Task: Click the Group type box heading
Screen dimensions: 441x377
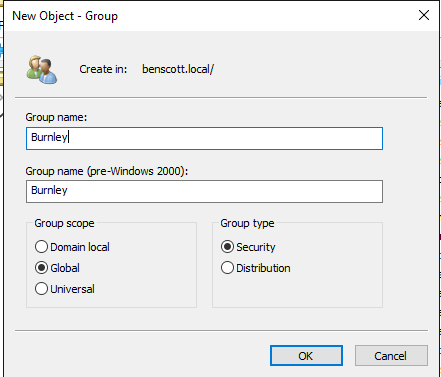Action: (x=247, y=223)
